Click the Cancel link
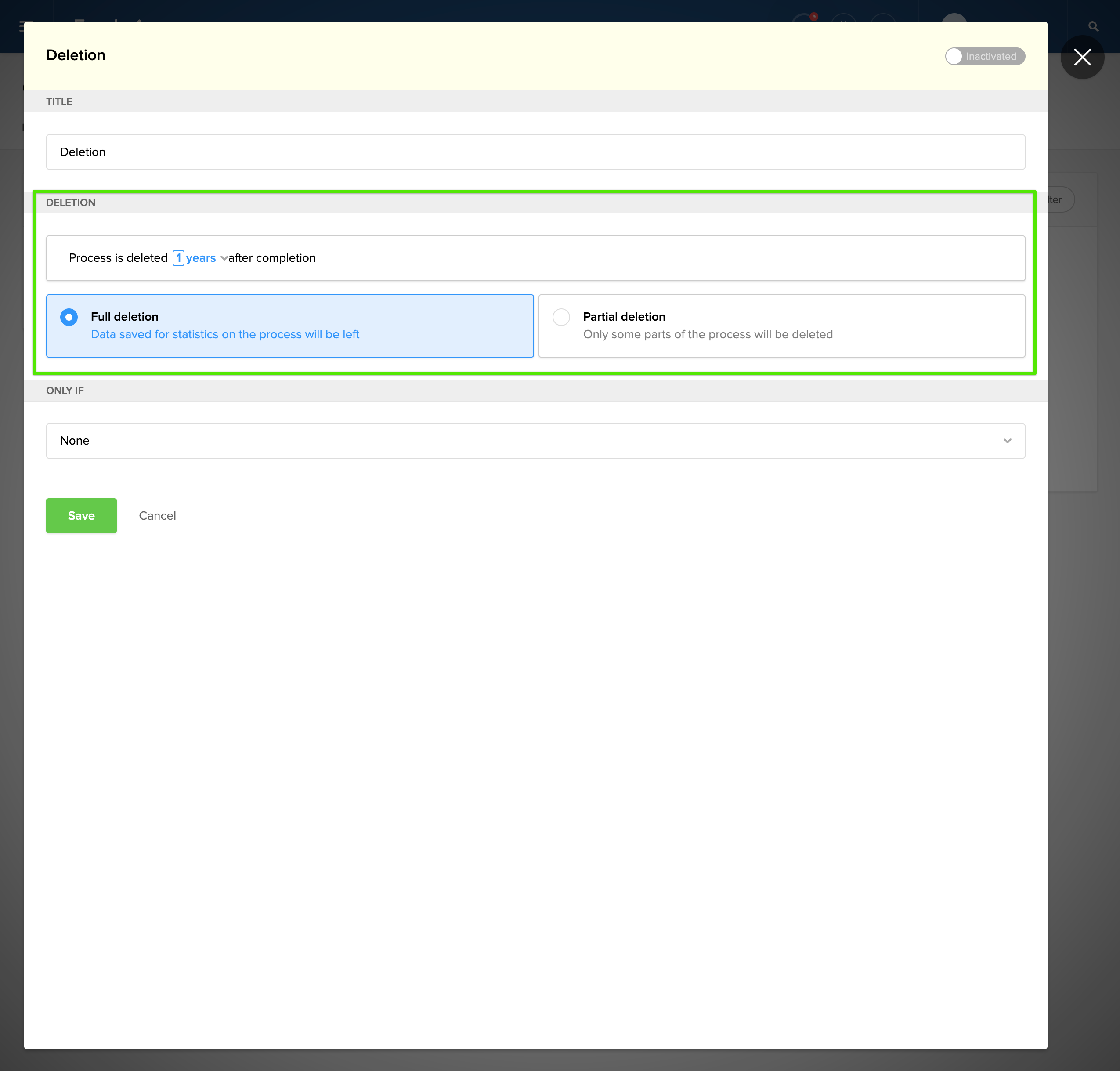Image resolution: width=1120 pixels, height=1071 pixels. click(157, 516)
